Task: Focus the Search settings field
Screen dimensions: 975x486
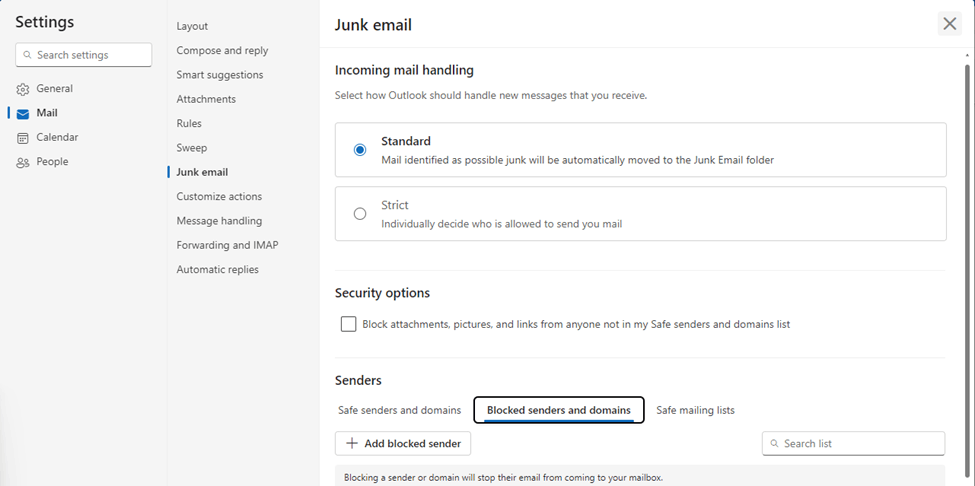Action: point(83,55)
